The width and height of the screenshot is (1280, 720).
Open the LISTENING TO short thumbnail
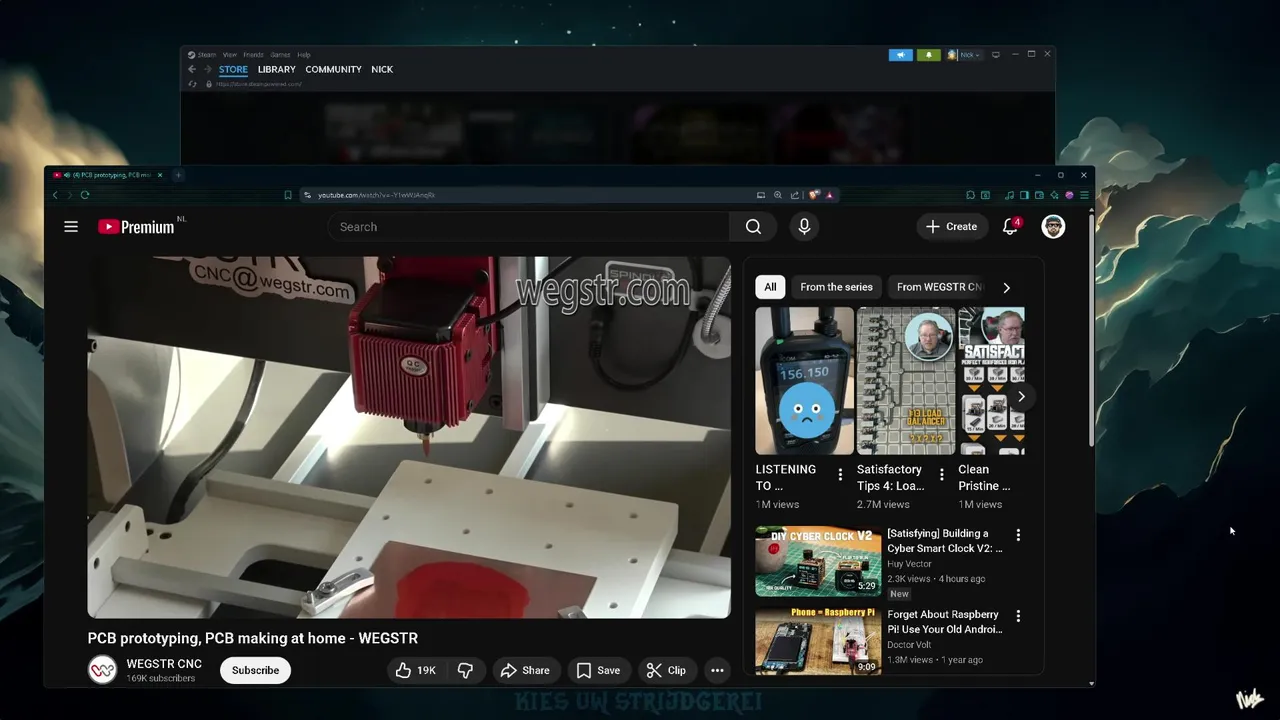pyautogui.click(x=804, y=381)
